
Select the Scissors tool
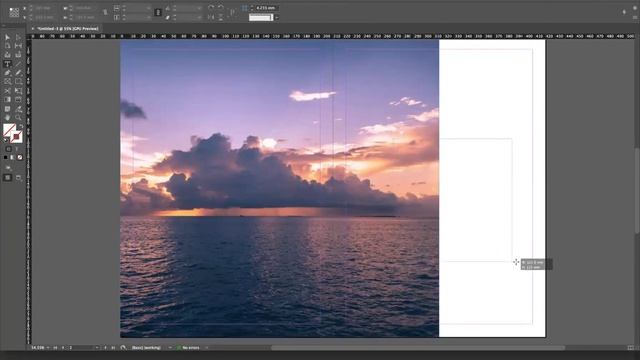(x=7, y=91)
